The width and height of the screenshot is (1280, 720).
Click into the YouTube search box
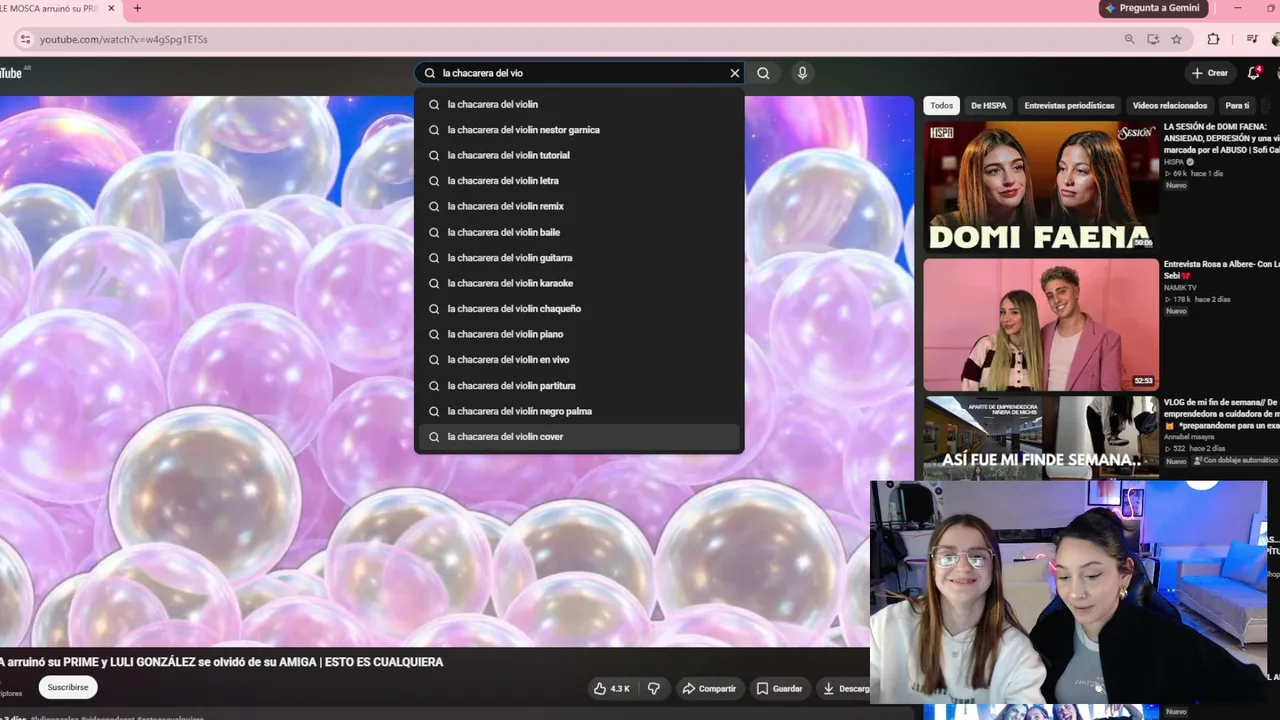(580, 73)
